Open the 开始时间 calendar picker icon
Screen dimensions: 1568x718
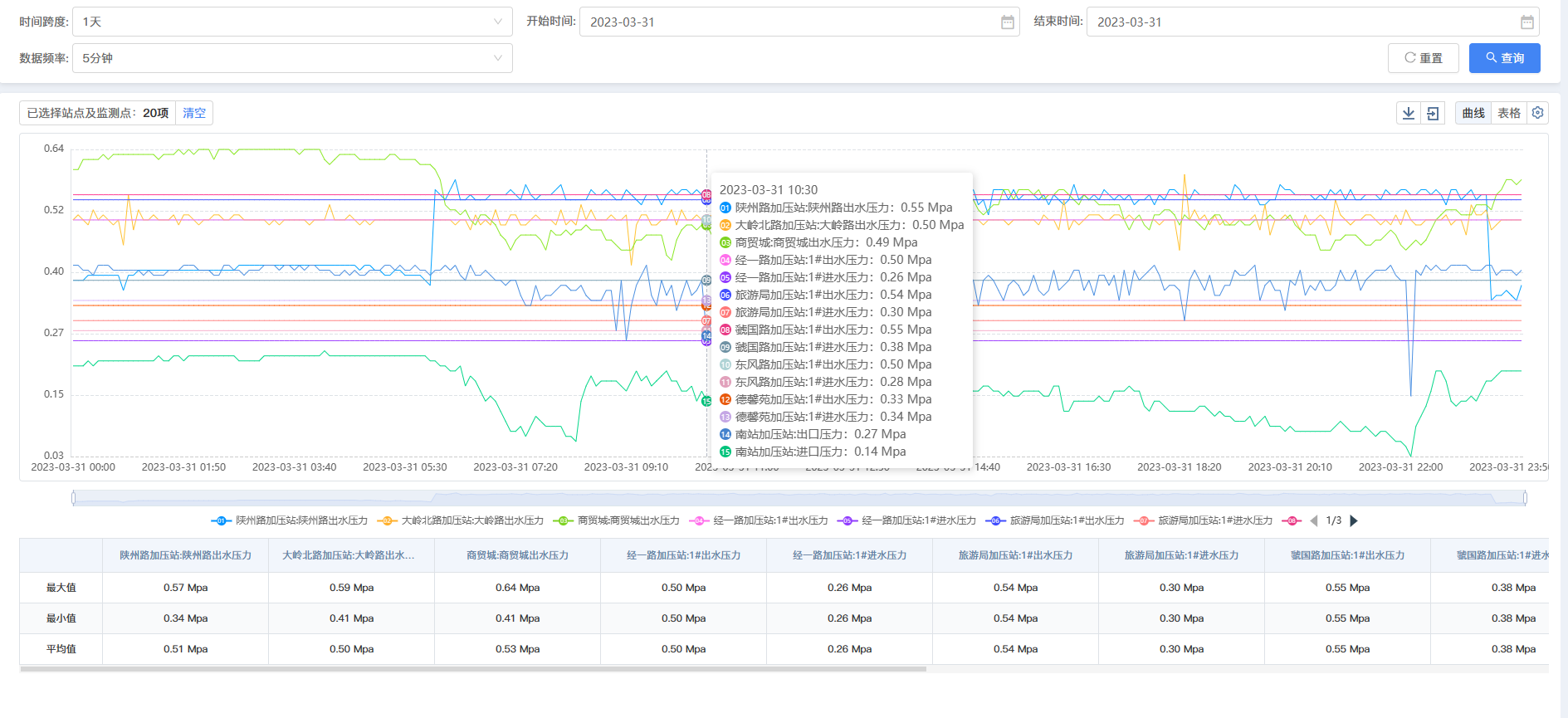[x=1007, y=22]
